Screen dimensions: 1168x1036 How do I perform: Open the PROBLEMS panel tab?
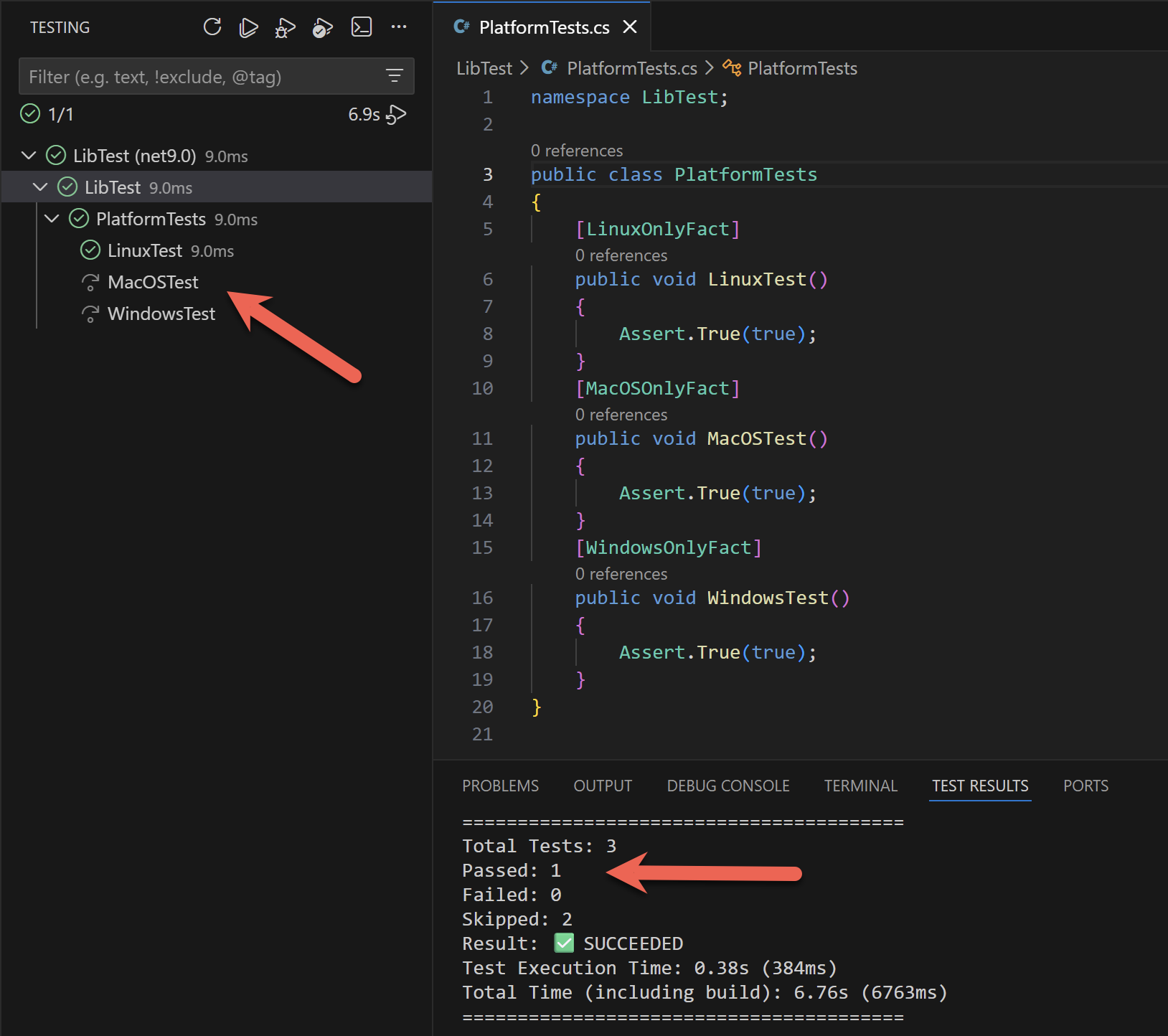pos(500,786)
